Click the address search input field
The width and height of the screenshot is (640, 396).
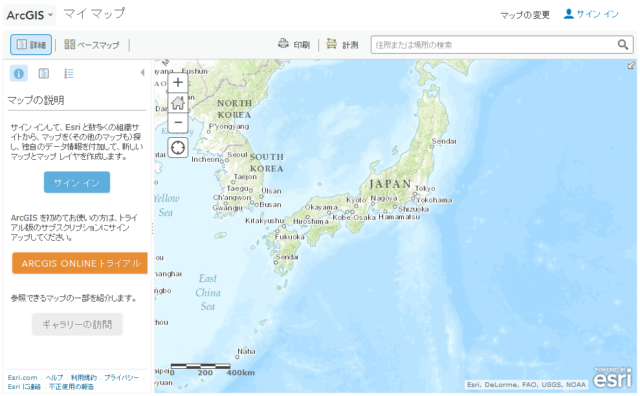click(x=493, y=44)
